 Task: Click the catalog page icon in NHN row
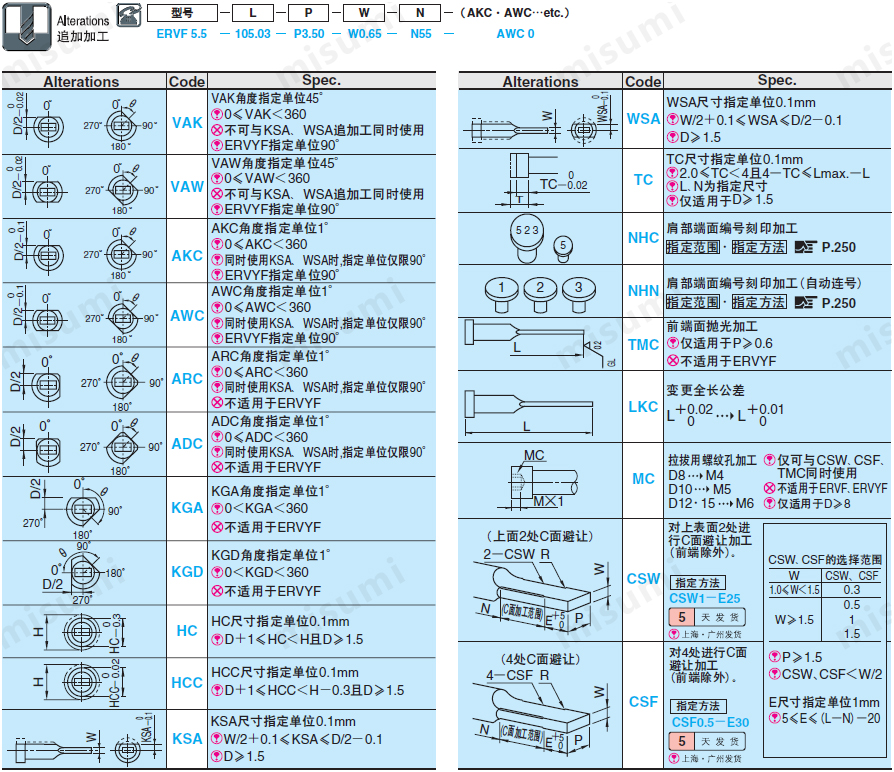[x=806, y=302]
